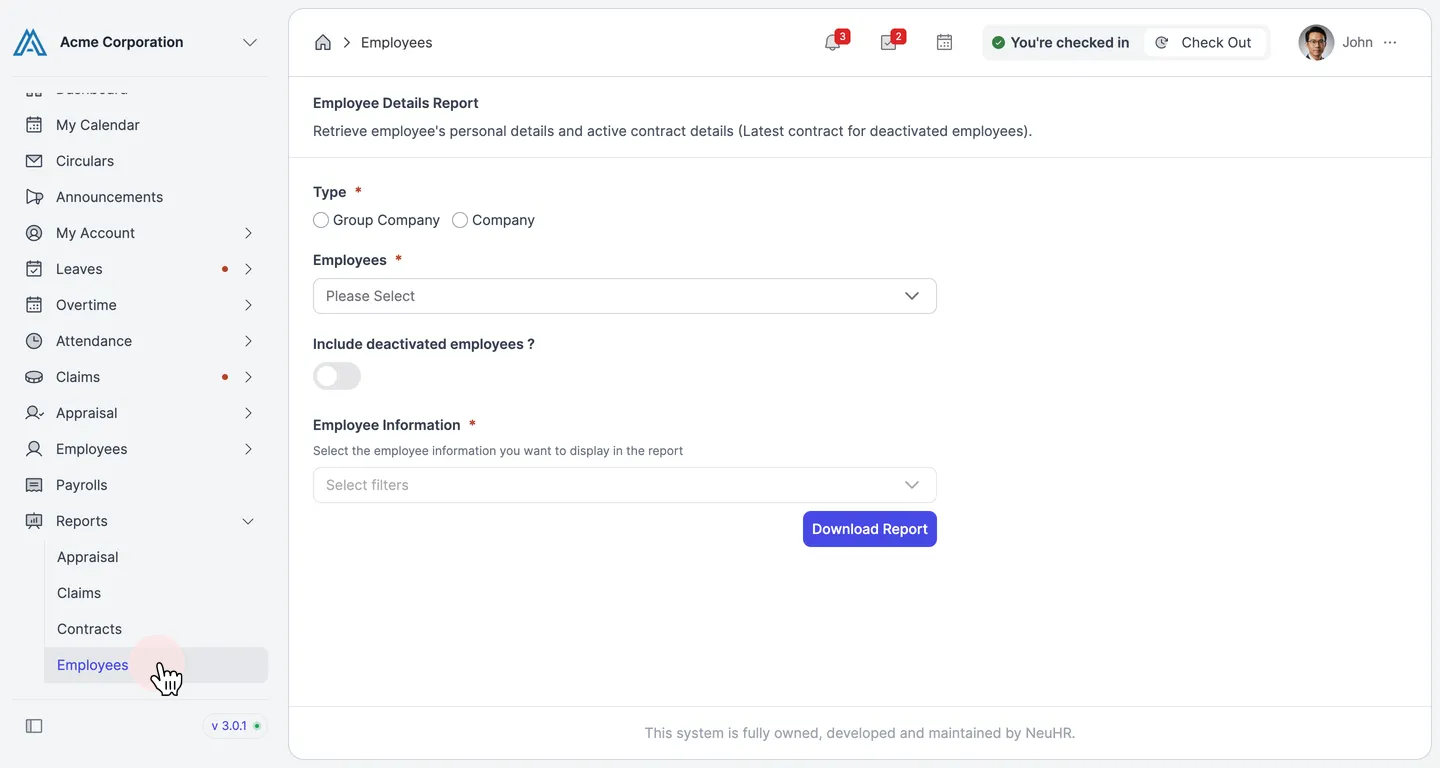Click the Attendance clock icon
Viewport: 1440px width, 768px height.
(x=34, y=341)
